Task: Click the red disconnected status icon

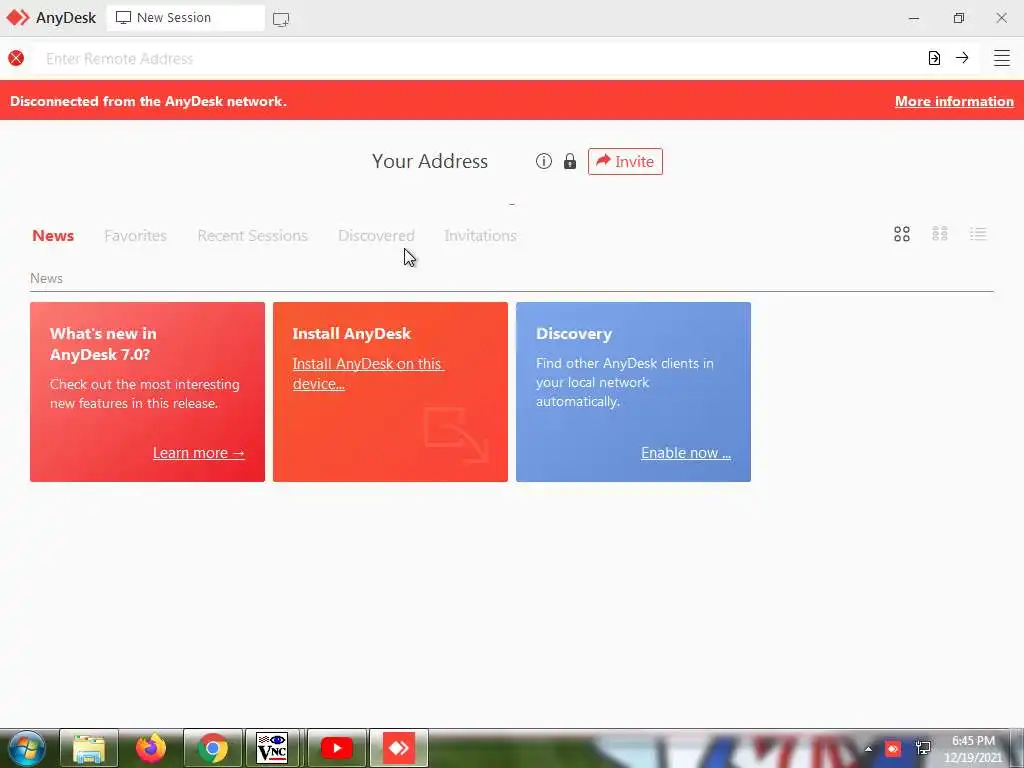Action: (x=16, y=58)
